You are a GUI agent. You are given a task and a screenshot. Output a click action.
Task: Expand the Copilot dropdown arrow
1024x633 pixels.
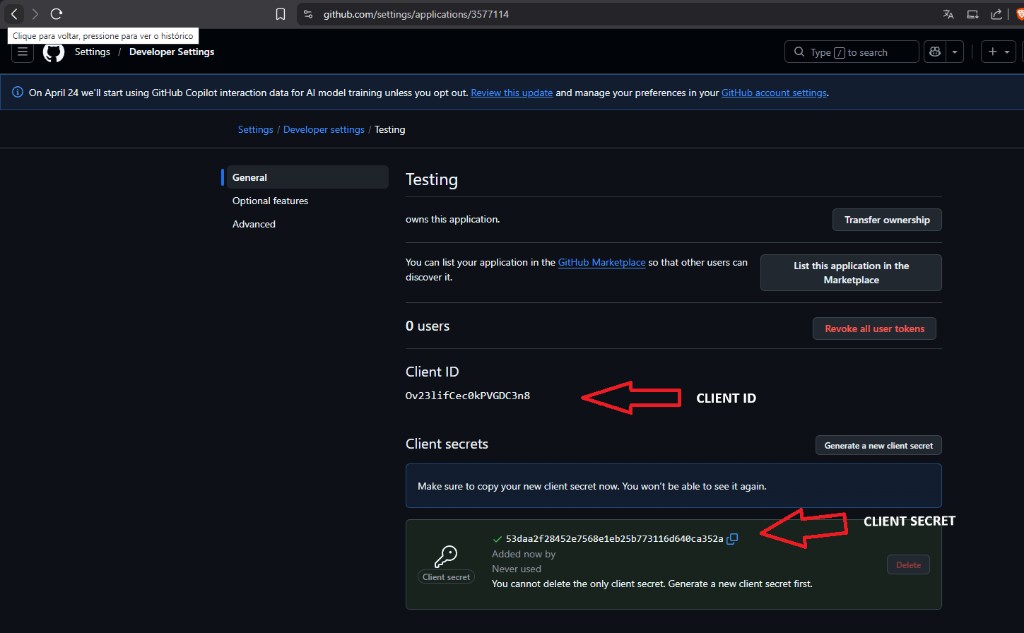(955, 52)
